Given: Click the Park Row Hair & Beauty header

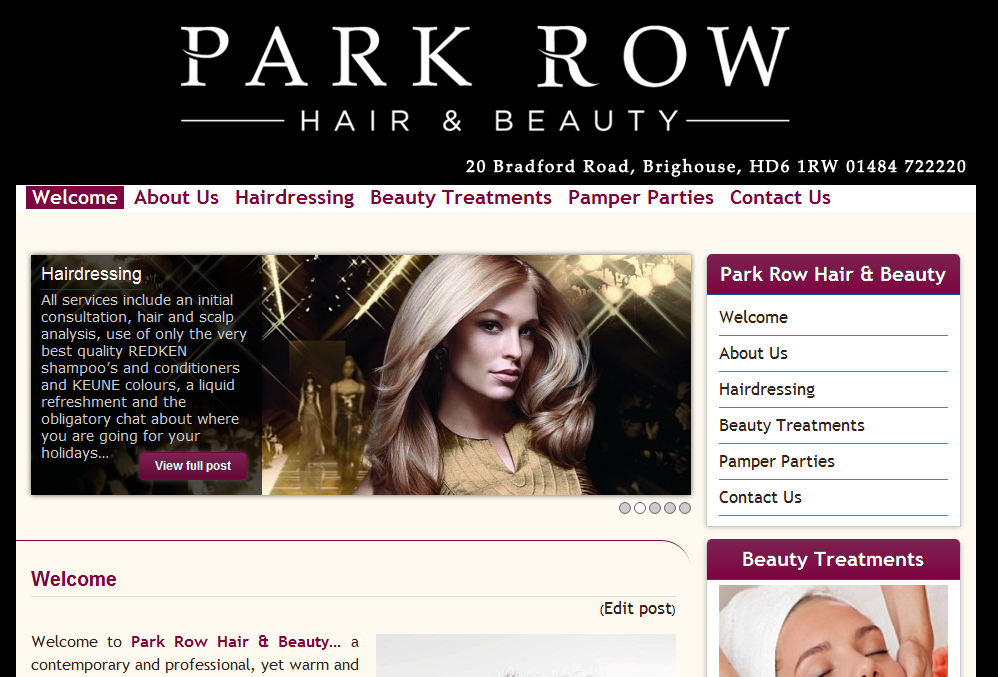Looking at the screenshot, I should [833, 273].
